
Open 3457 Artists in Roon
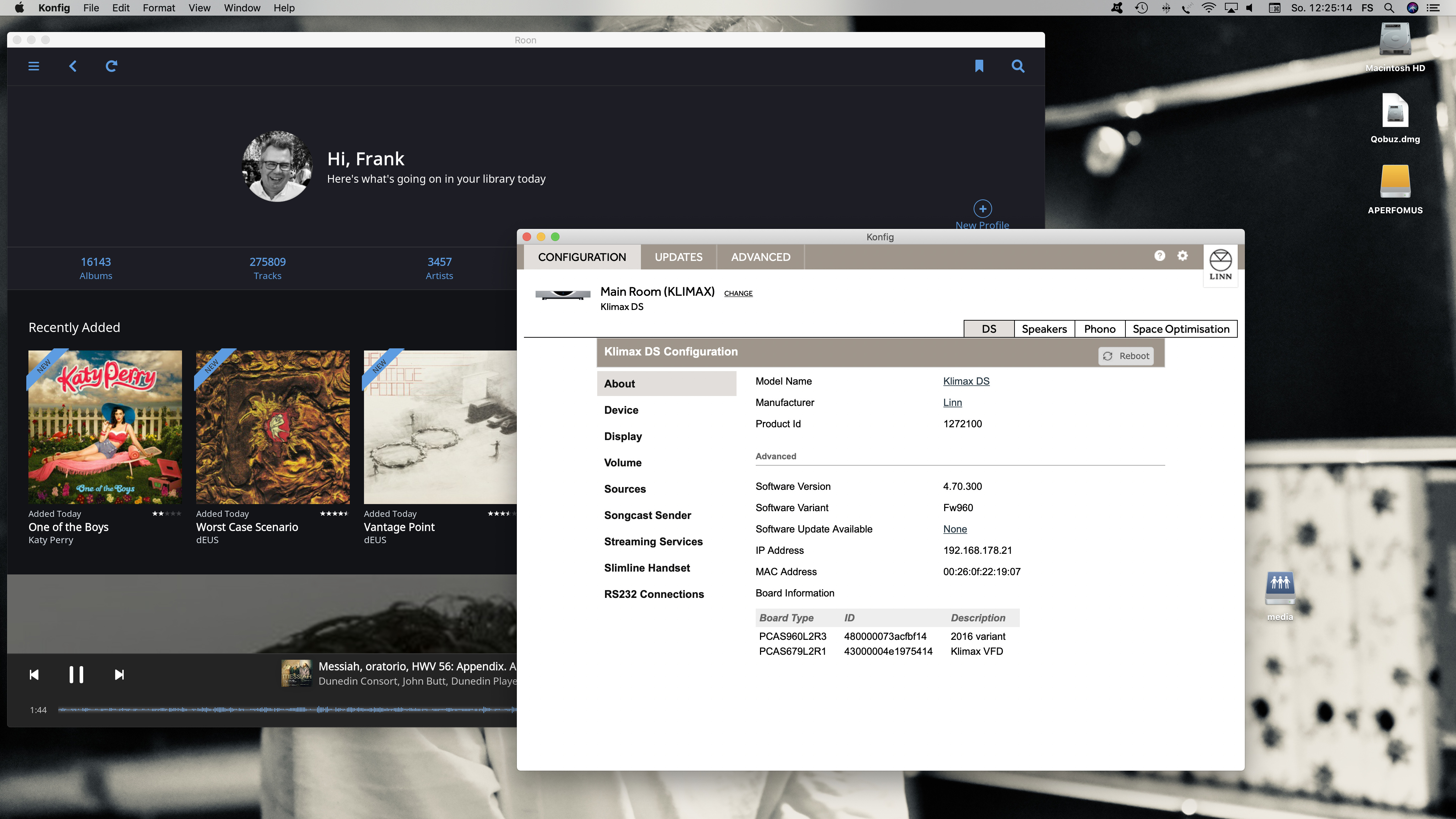(x=439, y=268)
